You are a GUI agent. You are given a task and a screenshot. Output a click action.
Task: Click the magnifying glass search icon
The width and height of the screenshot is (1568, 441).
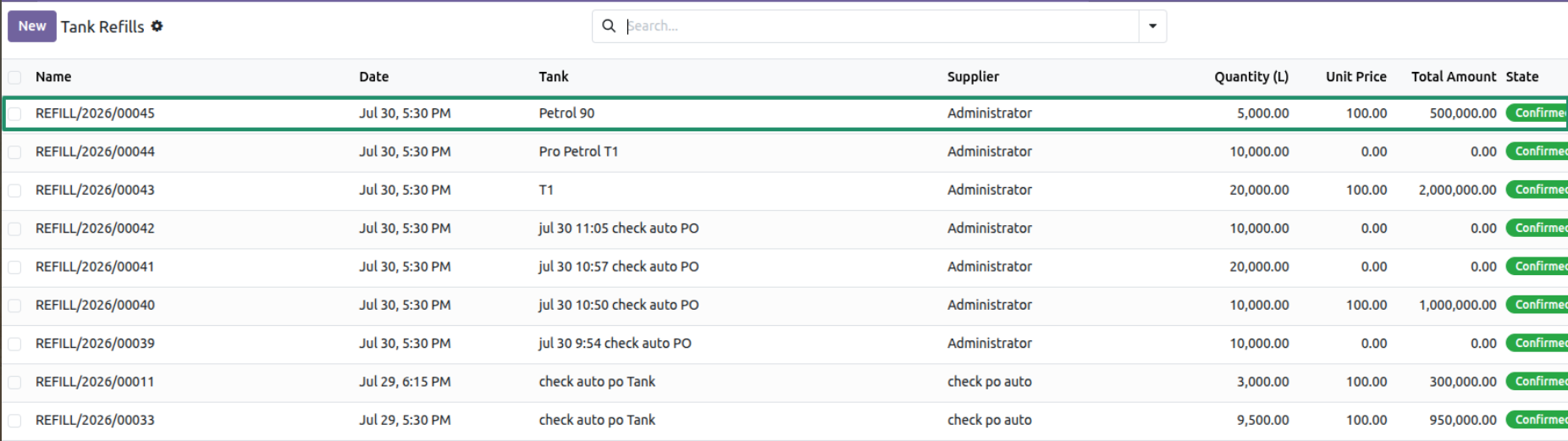[x=609, y=26]
